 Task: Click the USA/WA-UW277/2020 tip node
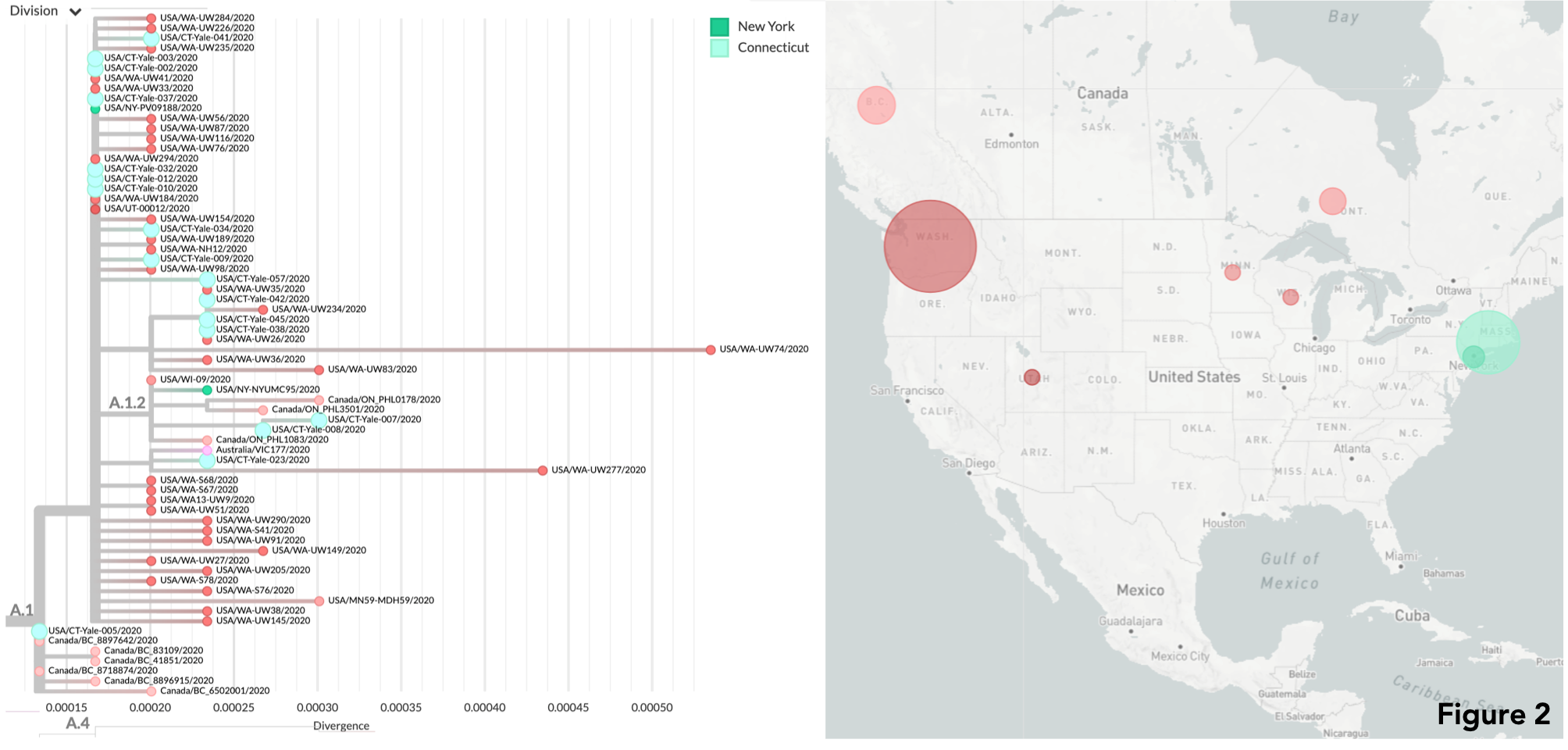tap(543, 470)
